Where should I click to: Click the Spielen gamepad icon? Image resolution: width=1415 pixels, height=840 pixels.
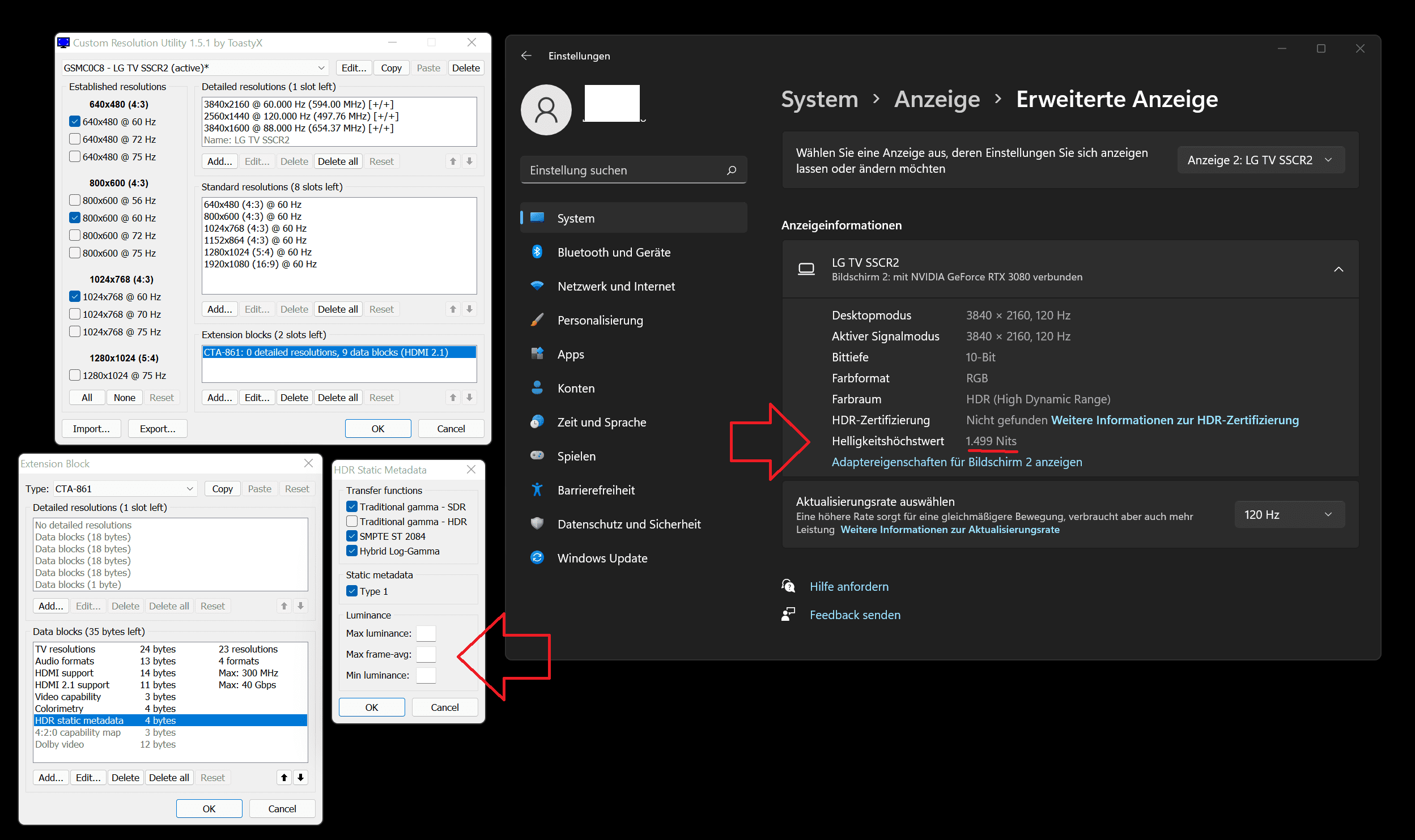point(537,455)
